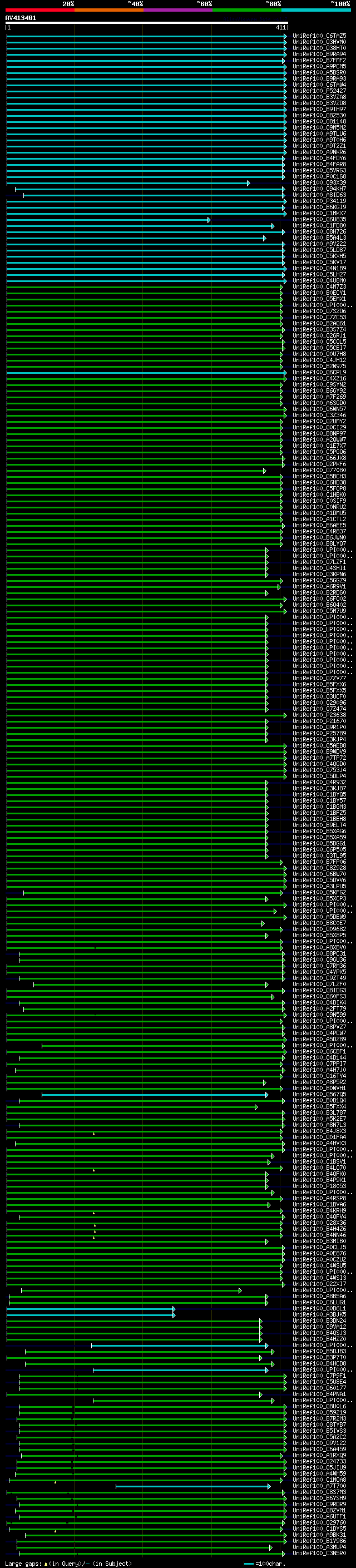Screen dimensions: 356x1568
Task: Select the label UniRef100_Q22XI7
Action: [x=319, y=1284]
